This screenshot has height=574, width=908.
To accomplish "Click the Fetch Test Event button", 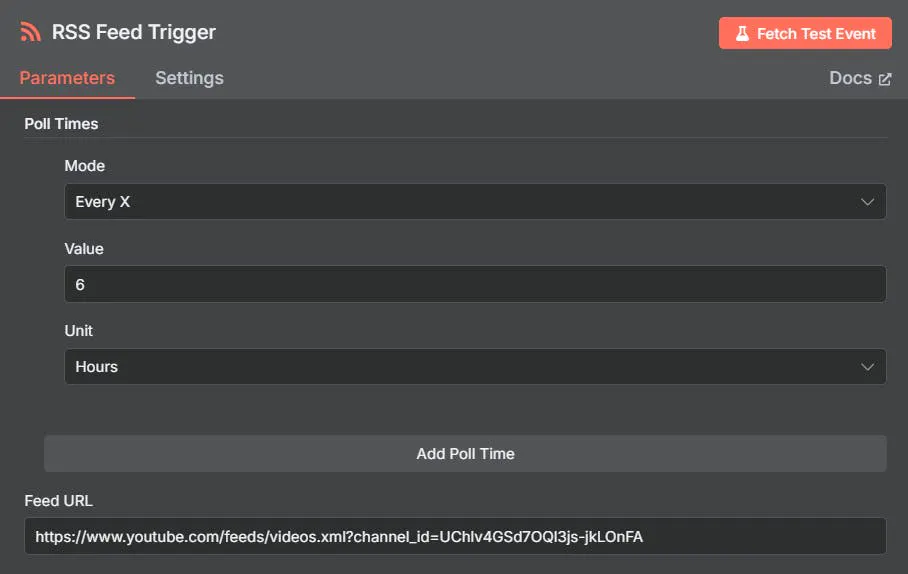I will (x=805, y=34).
